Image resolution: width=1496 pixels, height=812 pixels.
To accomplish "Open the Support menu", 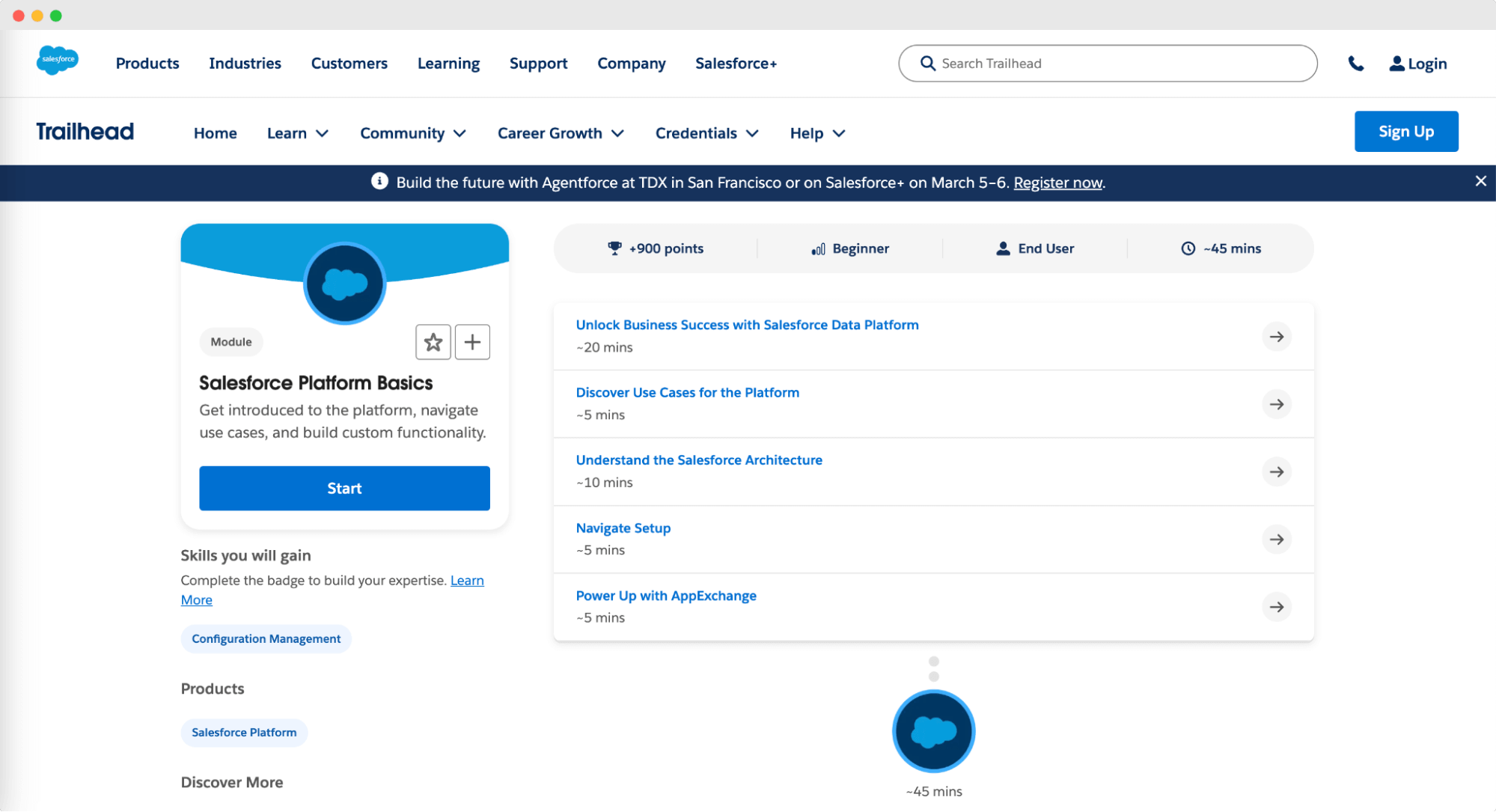I will (x=538, y=64).
